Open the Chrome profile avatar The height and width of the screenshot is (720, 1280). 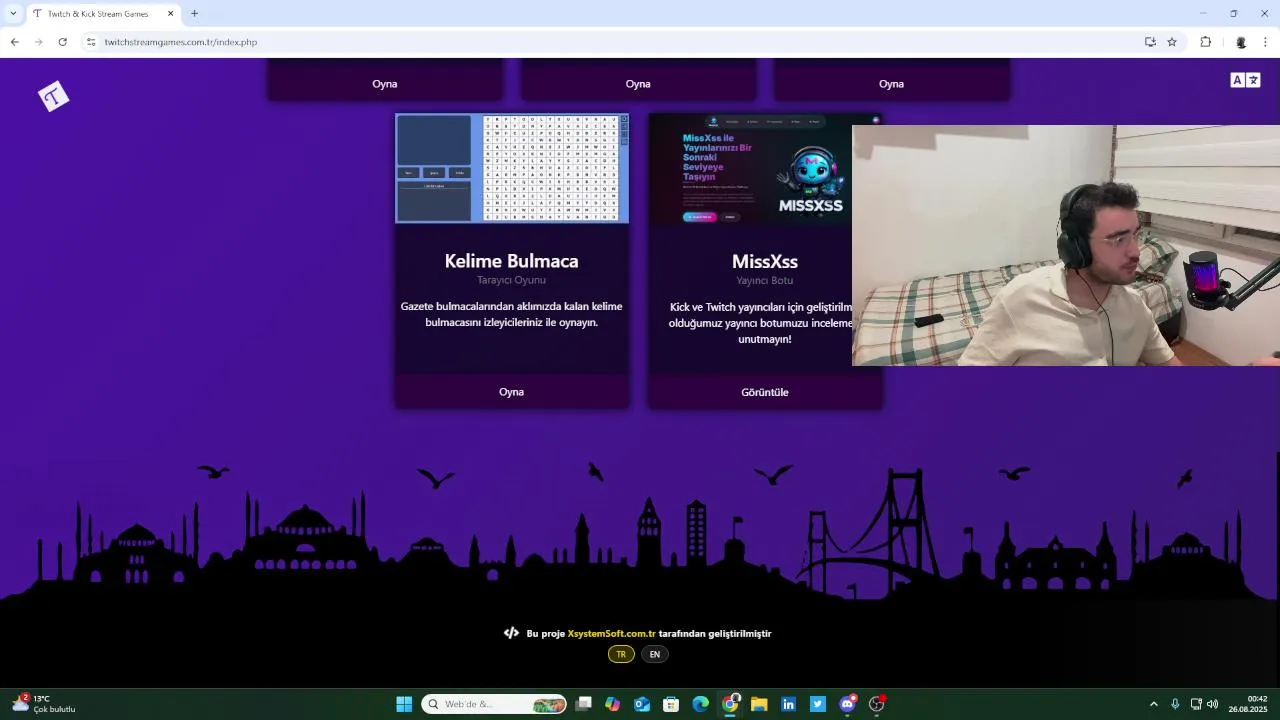(1241, 42)
